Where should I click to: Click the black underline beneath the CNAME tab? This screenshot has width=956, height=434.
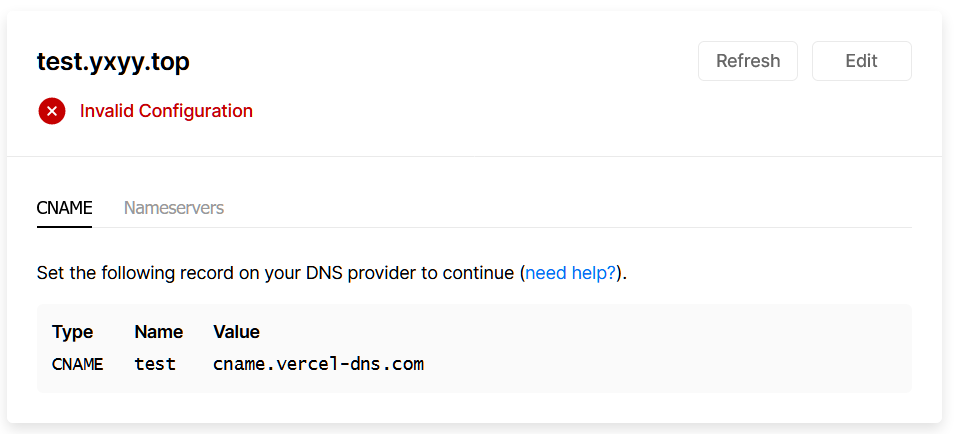(64, 226)
